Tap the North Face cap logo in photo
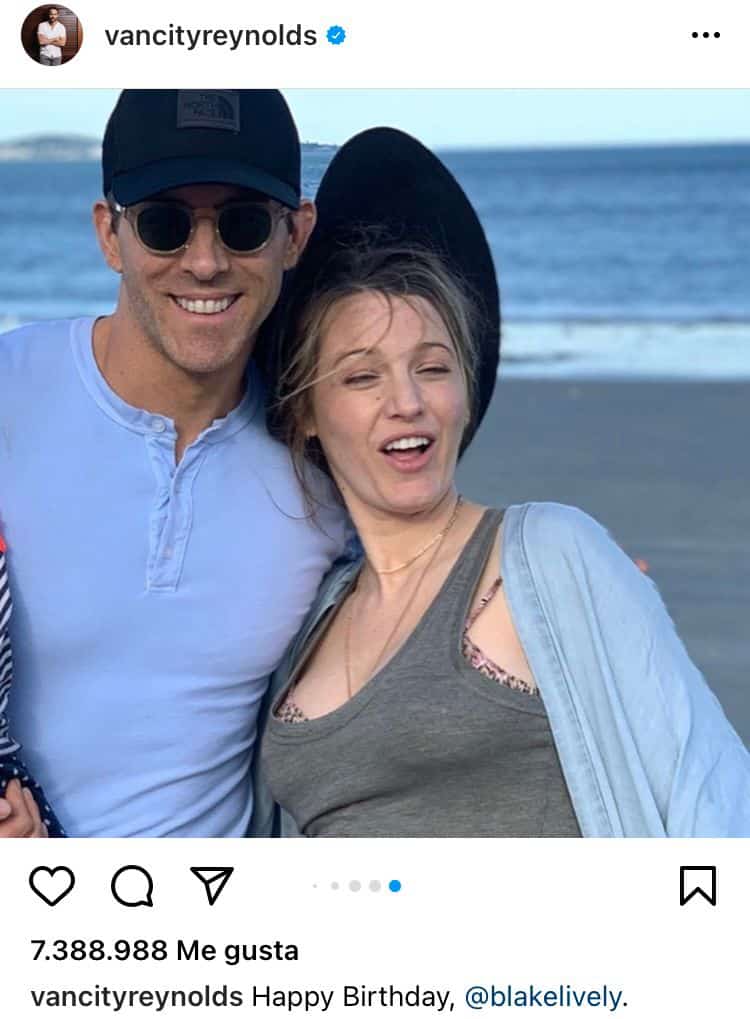The height and width of the screenshot is (1019, 750). pyautogui.click(x=208, y=110)
